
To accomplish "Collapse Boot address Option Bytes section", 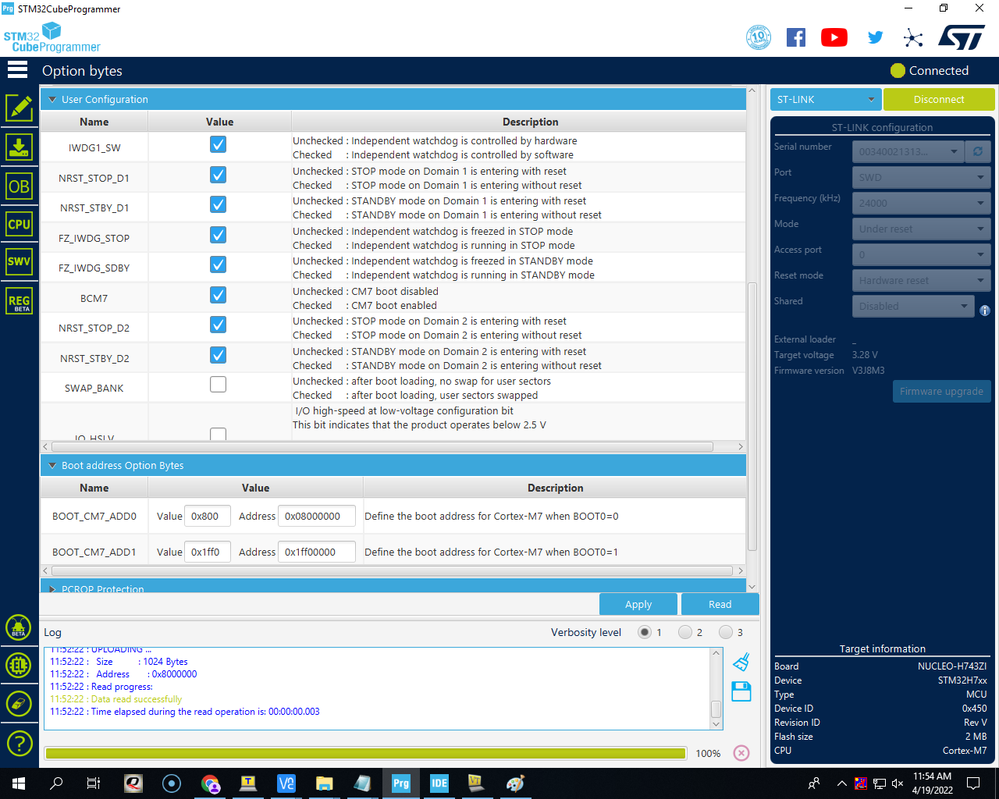I will pyautogui.click(x=52, y=465).
